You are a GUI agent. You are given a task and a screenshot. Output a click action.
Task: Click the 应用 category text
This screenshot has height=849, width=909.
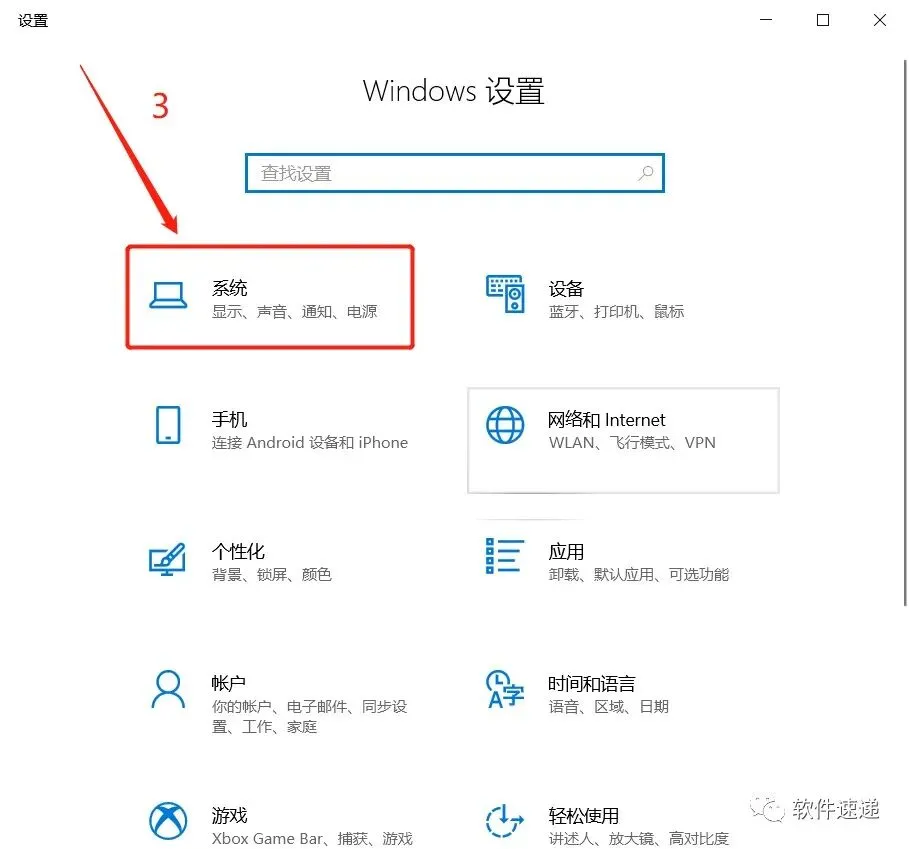pos(567,551)
